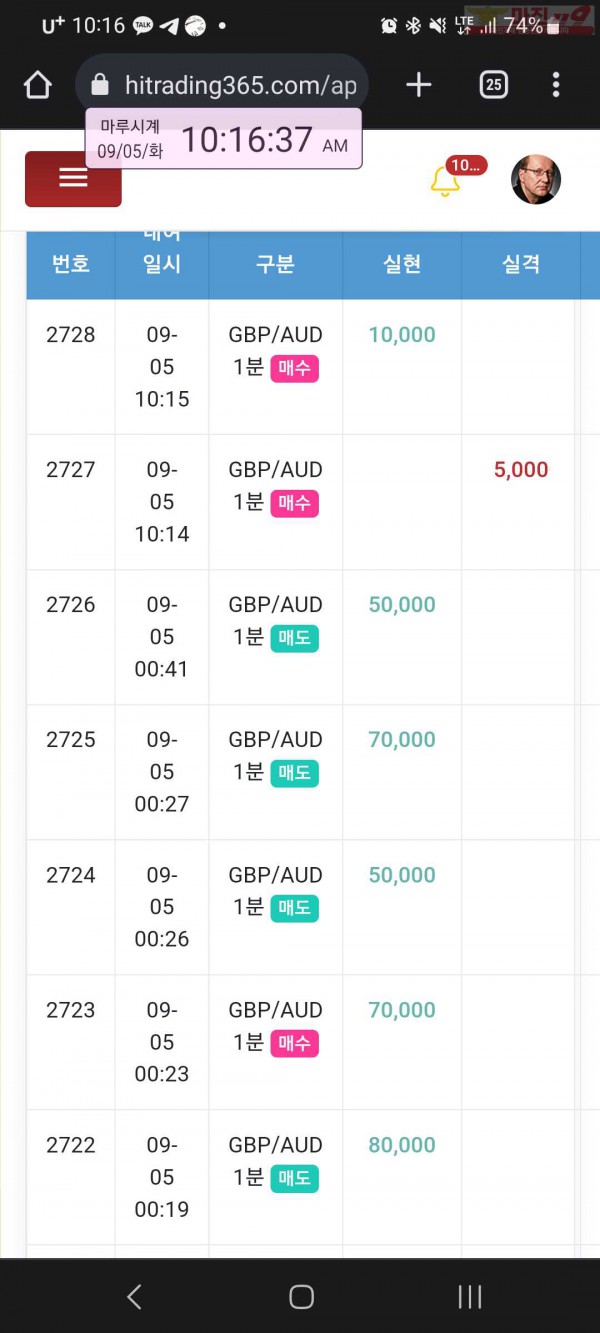Tap 매도 badge on trade 2726
This screenshot has height=1333, width=600.
pos(294,638)
